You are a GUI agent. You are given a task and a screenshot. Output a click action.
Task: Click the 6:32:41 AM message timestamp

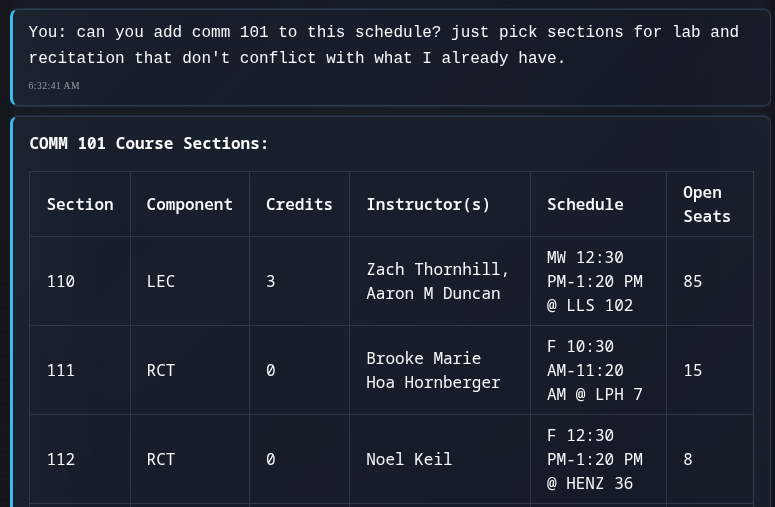[x=54, y=85]
